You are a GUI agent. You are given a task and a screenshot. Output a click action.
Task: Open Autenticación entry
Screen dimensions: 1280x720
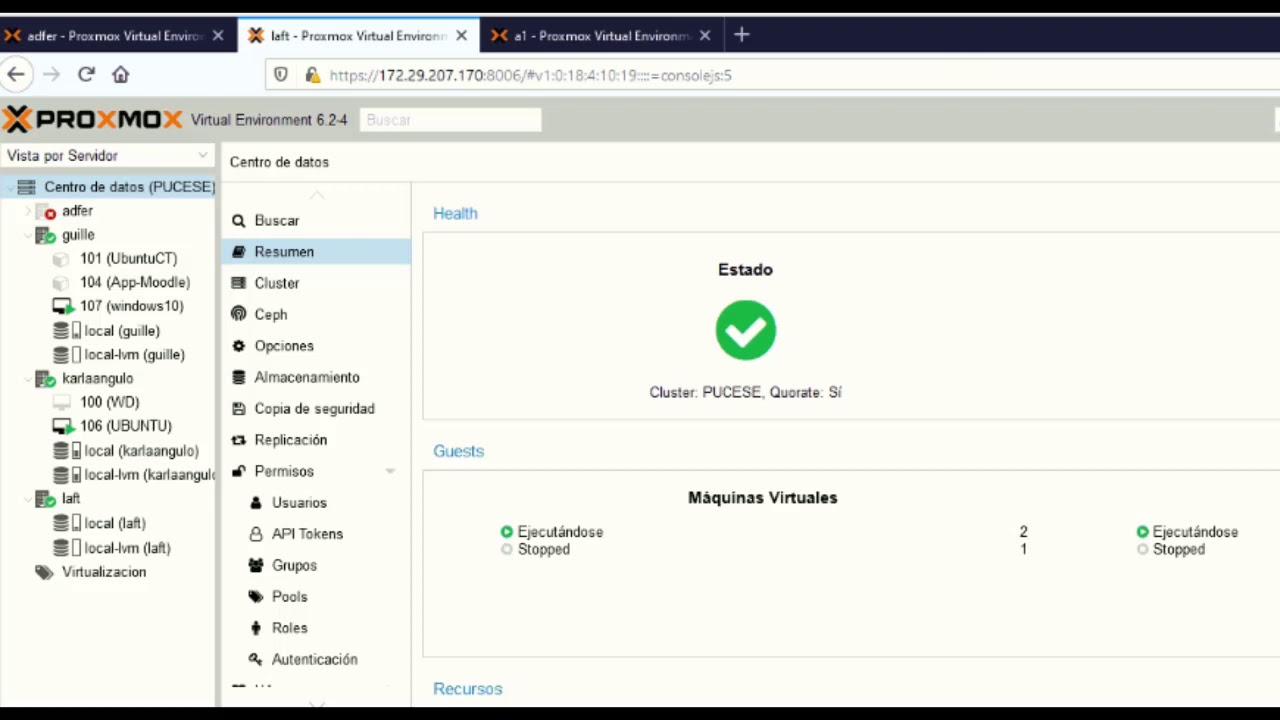(316, 659)
